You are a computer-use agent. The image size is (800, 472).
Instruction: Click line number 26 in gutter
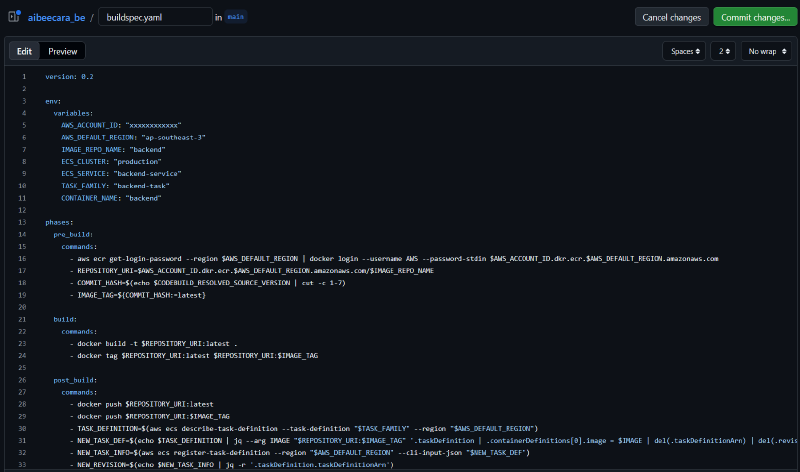22,380
